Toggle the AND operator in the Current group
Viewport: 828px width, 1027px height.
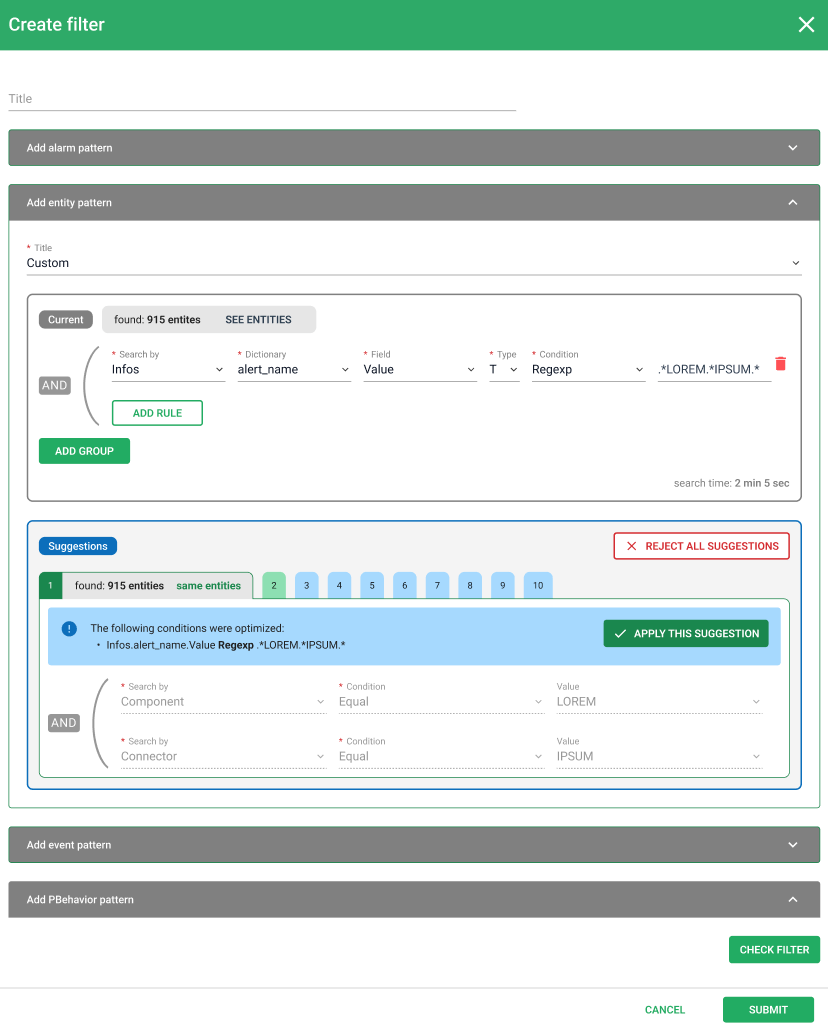point(55,385)
